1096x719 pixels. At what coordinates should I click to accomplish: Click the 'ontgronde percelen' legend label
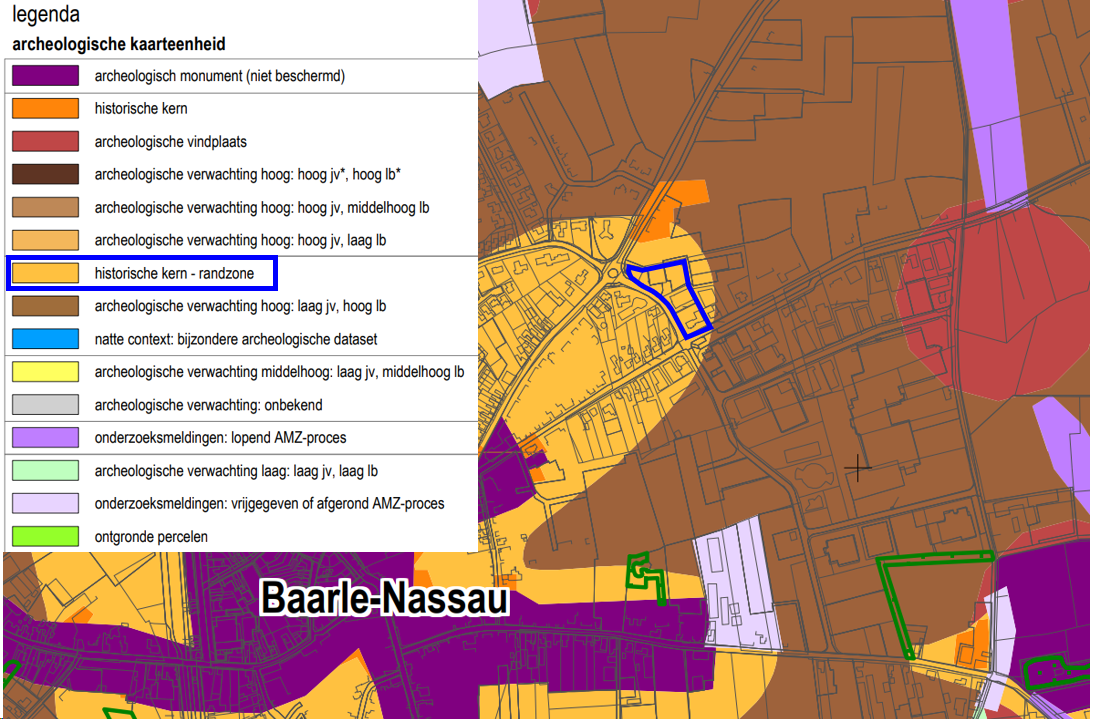151,537
